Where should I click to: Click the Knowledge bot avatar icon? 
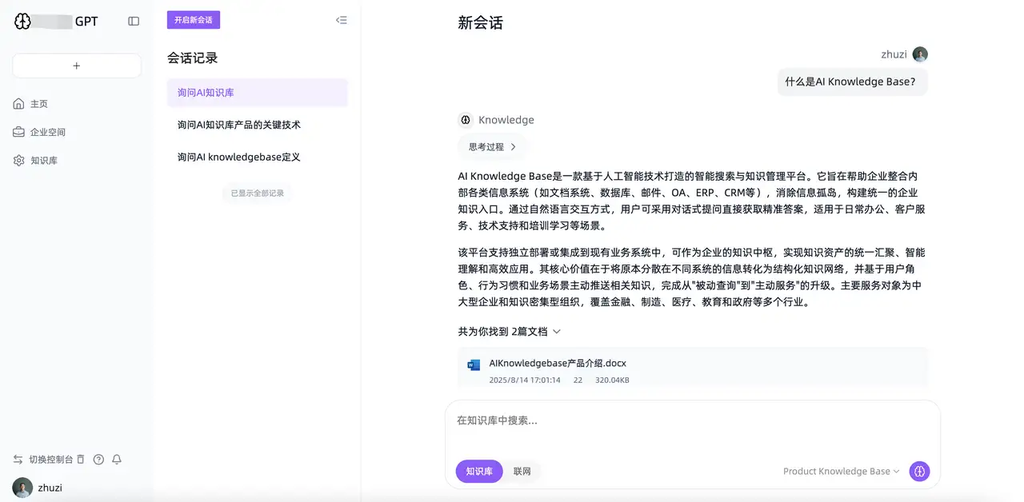pyautogui.click(x=465, y=119)
